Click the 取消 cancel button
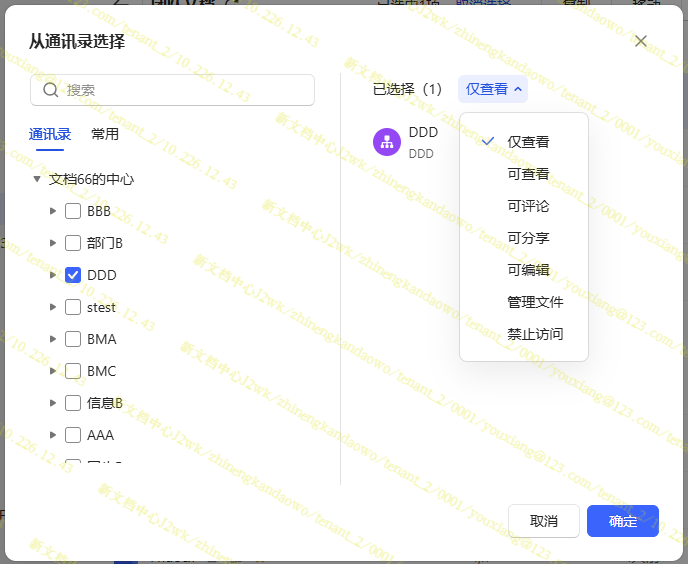688x564 pixels. tap(544, 521)
